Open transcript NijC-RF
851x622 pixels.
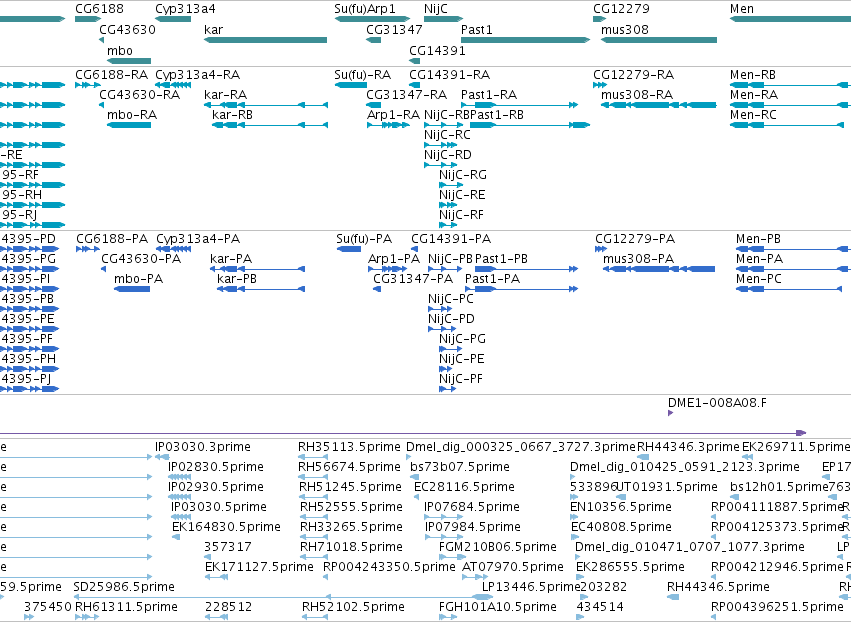[461, 215]
